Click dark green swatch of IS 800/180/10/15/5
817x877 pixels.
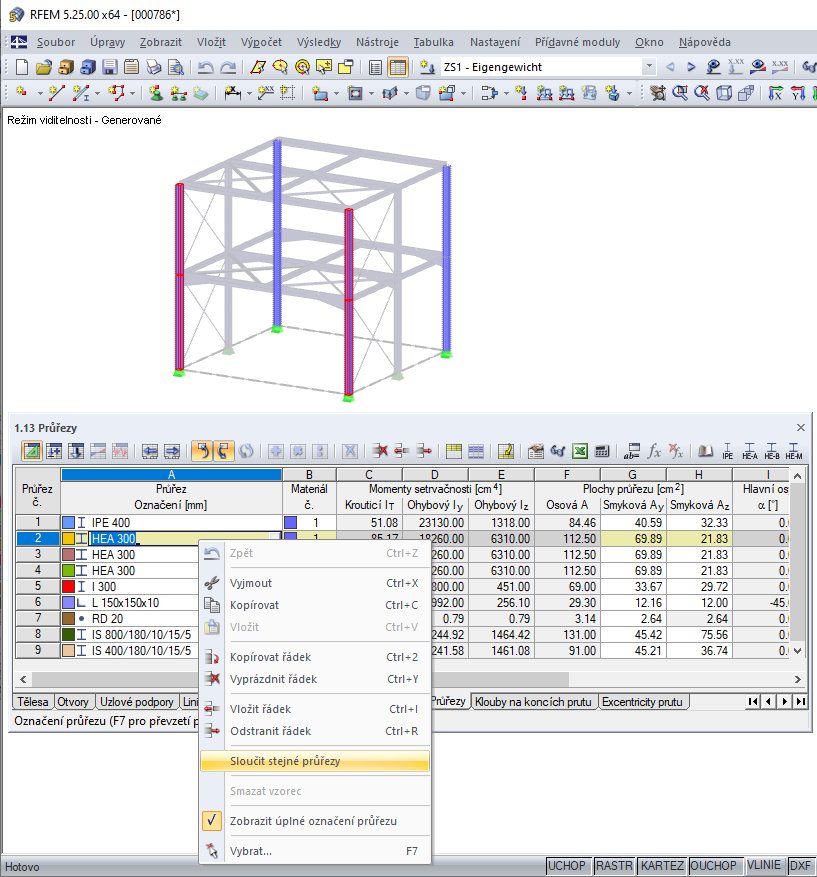pyautogui.click(x=68, y=635)
